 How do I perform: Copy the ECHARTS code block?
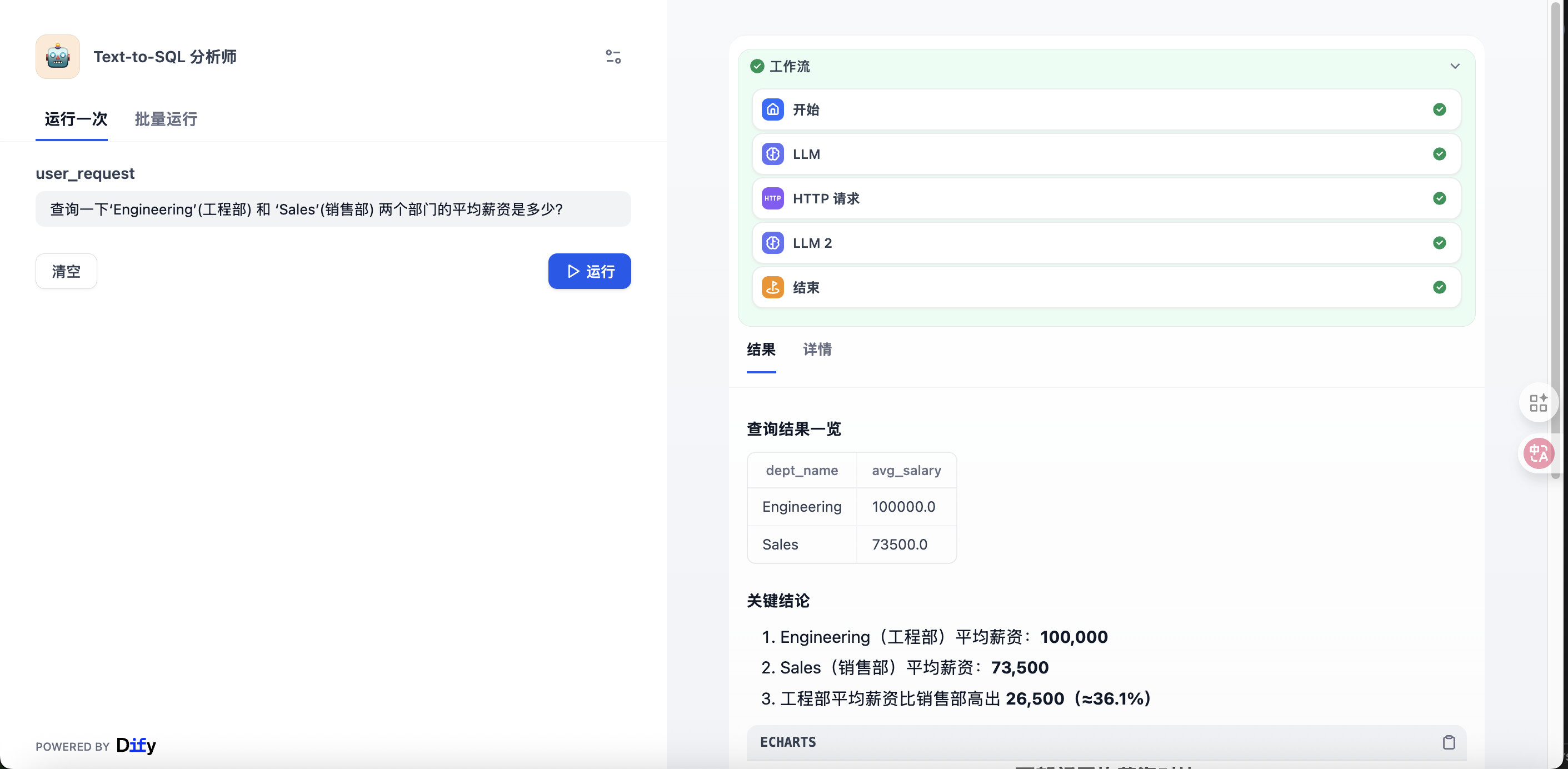(1448, 742)
